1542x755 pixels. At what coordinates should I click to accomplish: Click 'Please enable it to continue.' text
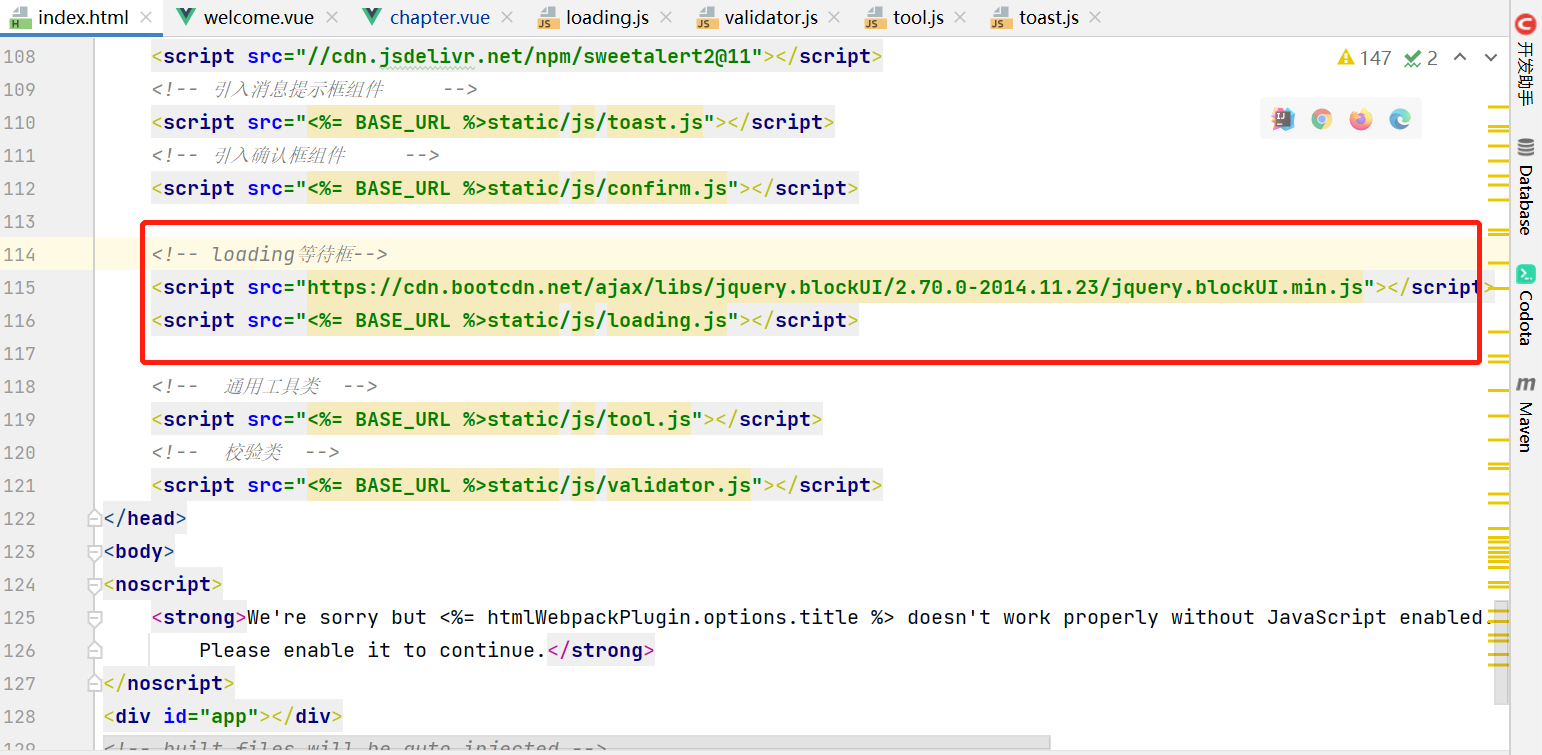(372, 650)
